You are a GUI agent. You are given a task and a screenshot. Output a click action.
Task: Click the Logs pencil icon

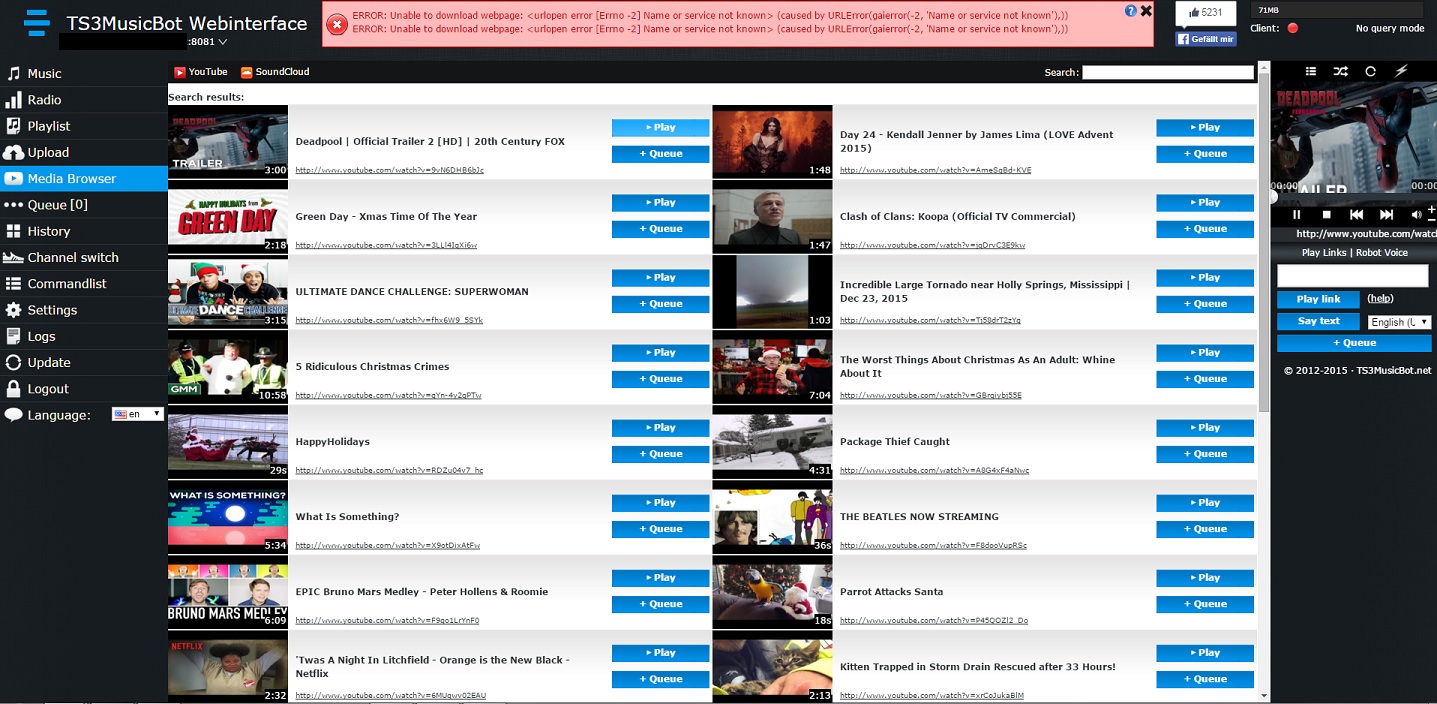(13, 336)
